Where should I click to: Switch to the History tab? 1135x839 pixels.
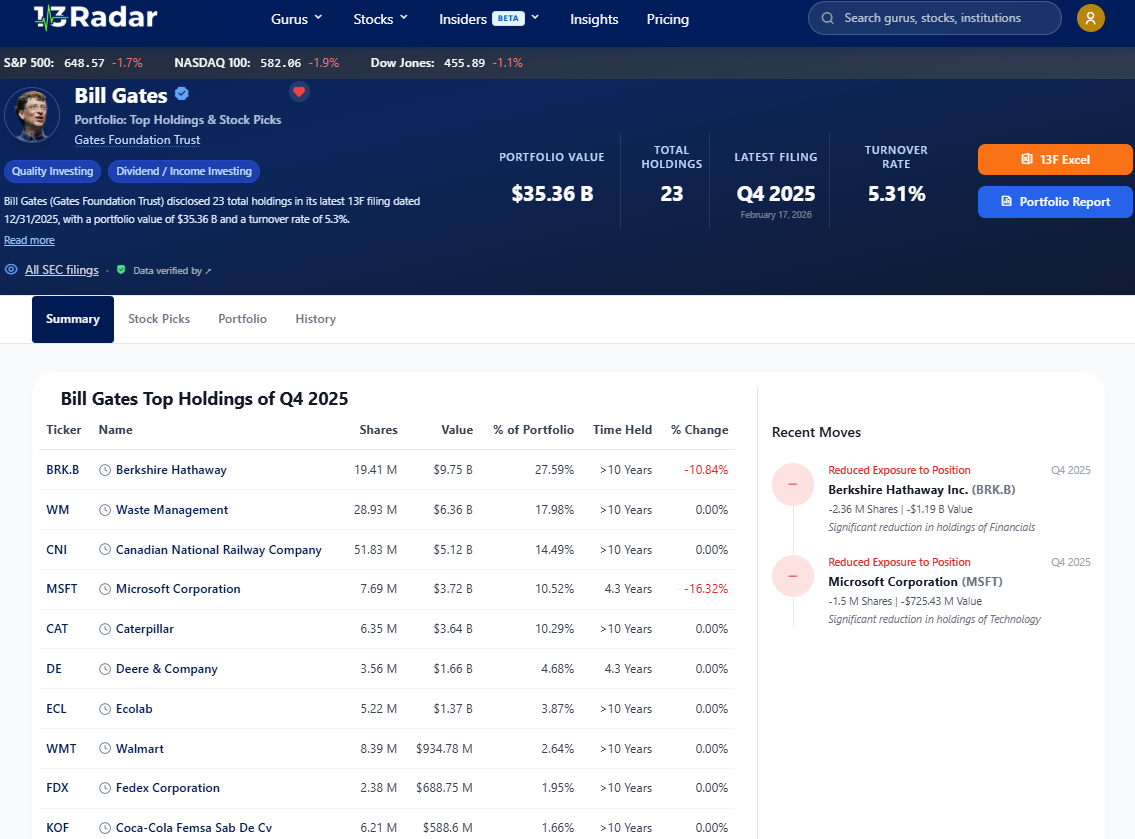pos(316,319)
